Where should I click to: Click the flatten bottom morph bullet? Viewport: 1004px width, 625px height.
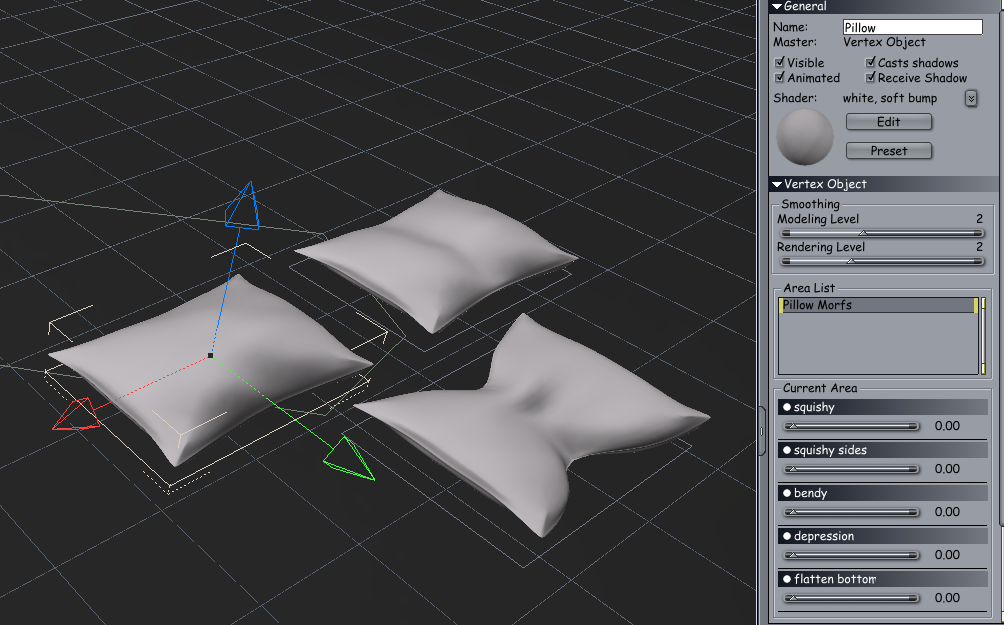coord(787,579)
